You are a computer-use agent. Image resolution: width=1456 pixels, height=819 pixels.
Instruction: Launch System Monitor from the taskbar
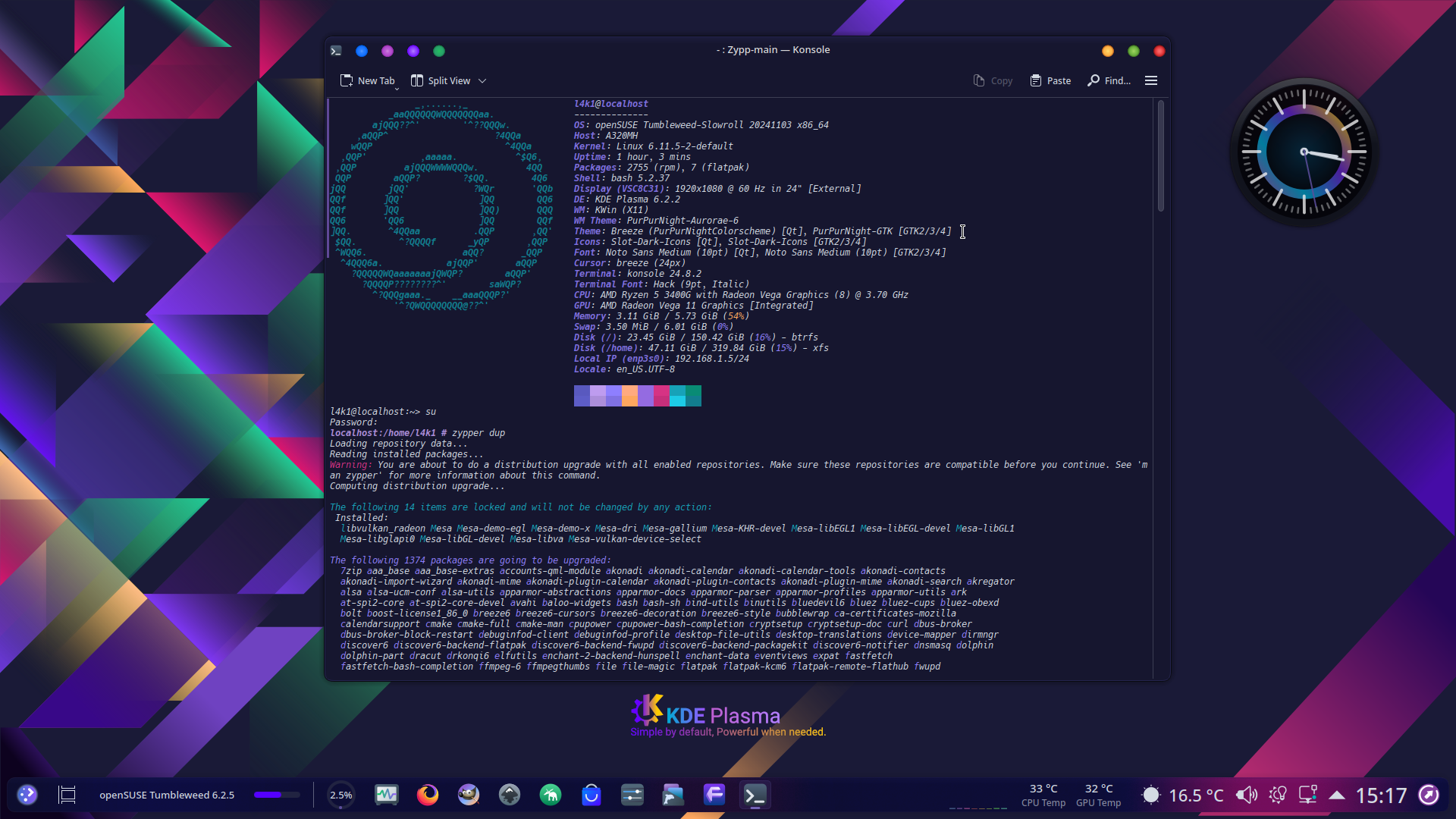(387, 795)
